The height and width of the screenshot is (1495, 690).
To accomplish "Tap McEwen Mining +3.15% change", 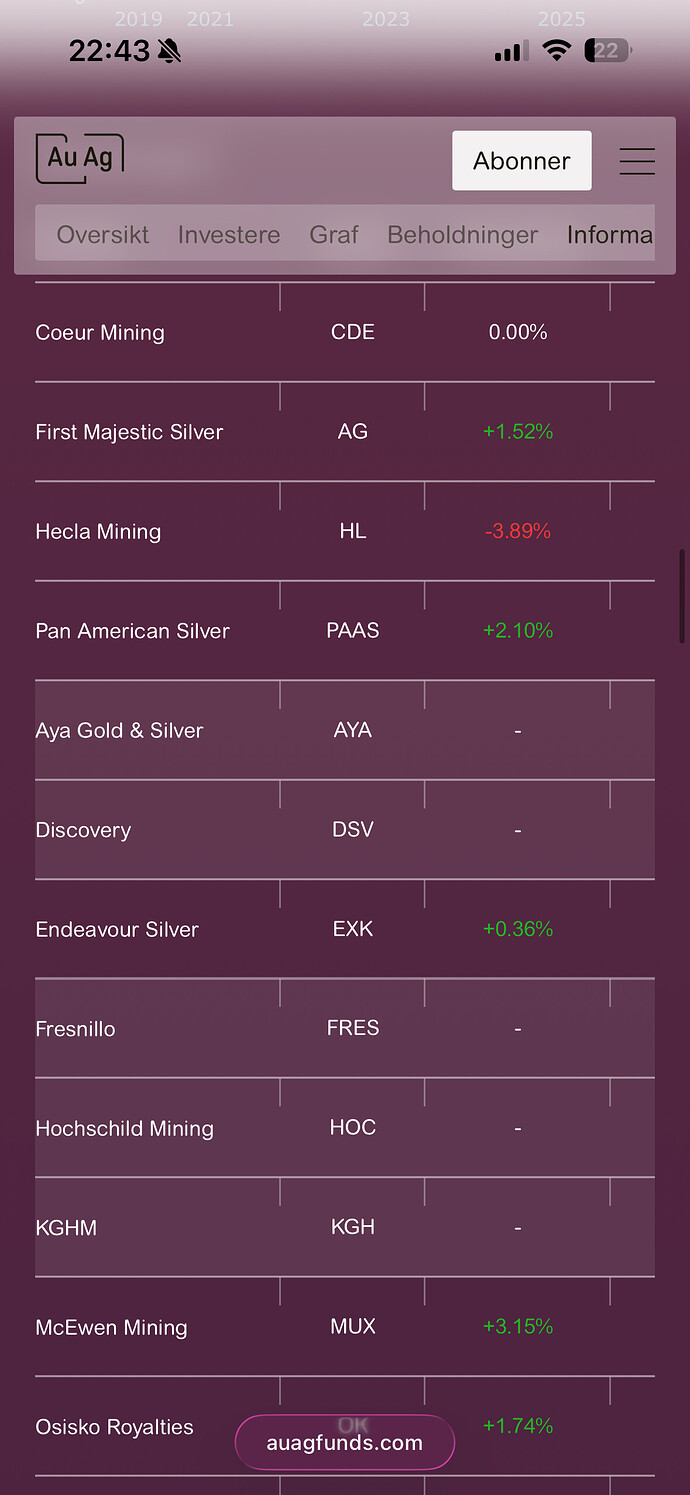I will (x=518, y=1327).
